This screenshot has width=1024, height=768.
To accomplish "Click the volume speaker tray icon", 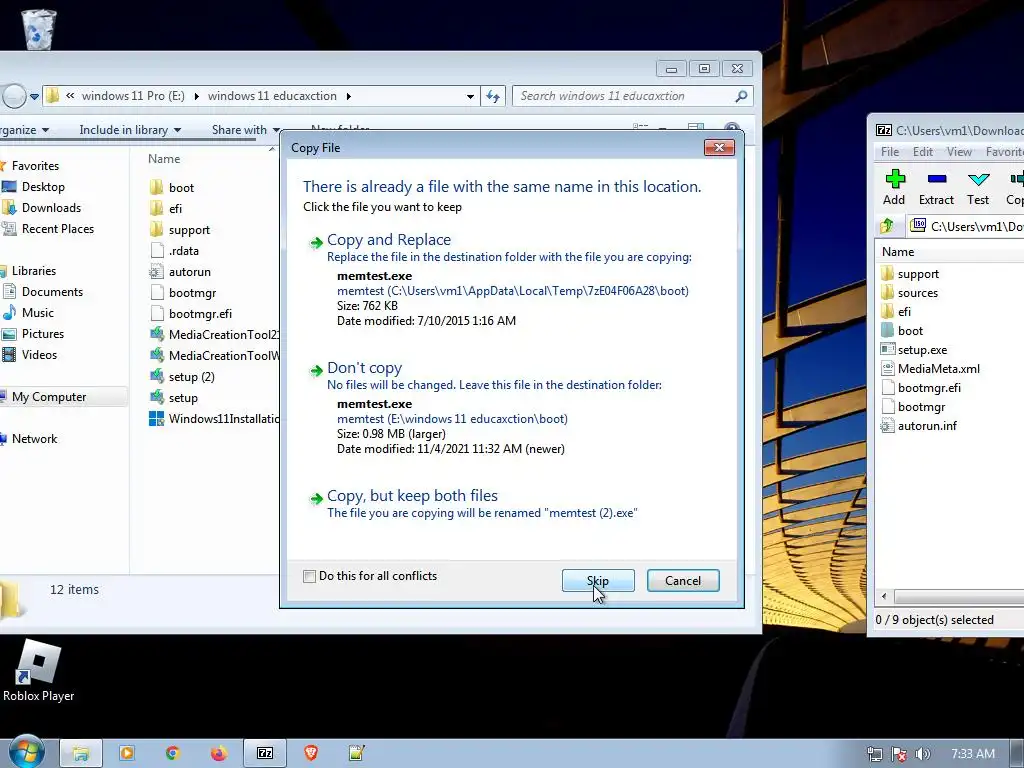I will coord(922,754).
